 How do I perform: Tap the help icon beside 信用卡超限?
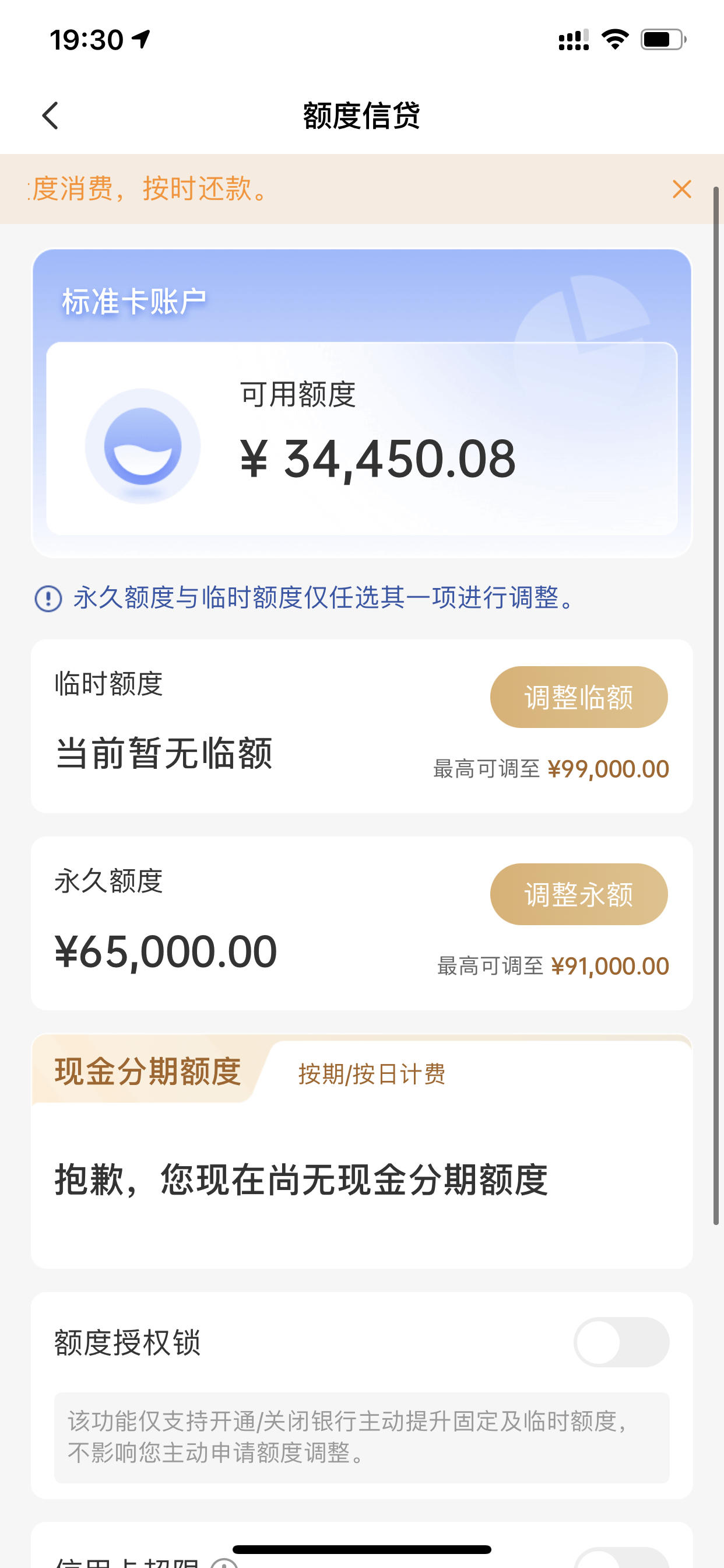pyautogui.click(x=224, y=1563)
